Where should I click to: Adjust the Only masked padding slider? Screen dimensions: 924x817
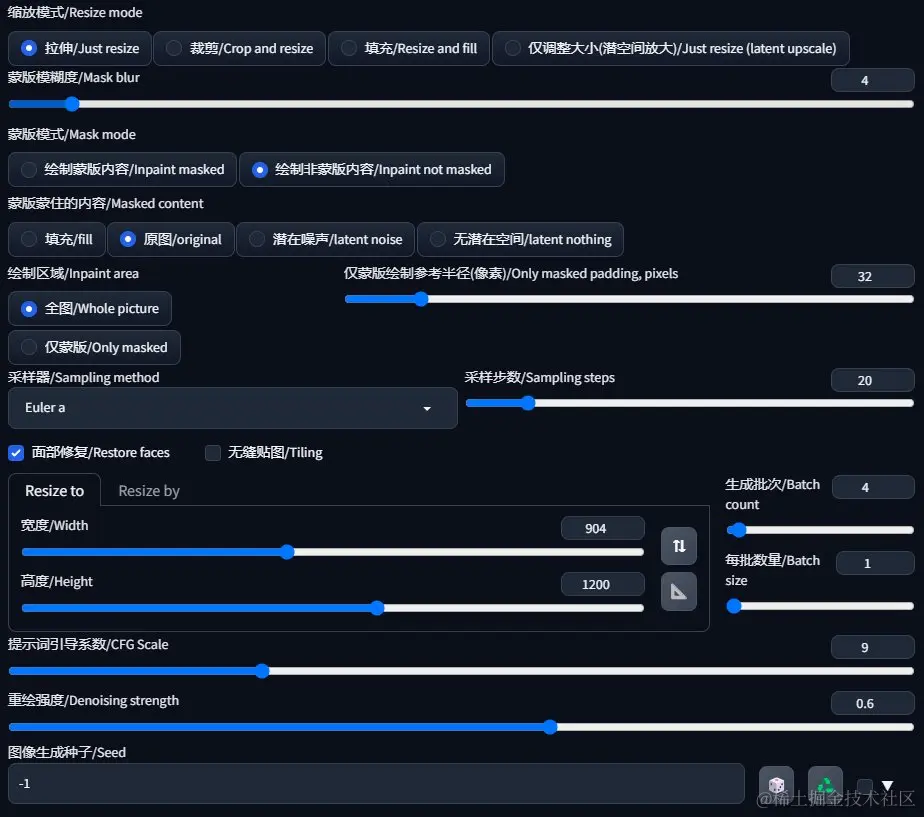629,299
